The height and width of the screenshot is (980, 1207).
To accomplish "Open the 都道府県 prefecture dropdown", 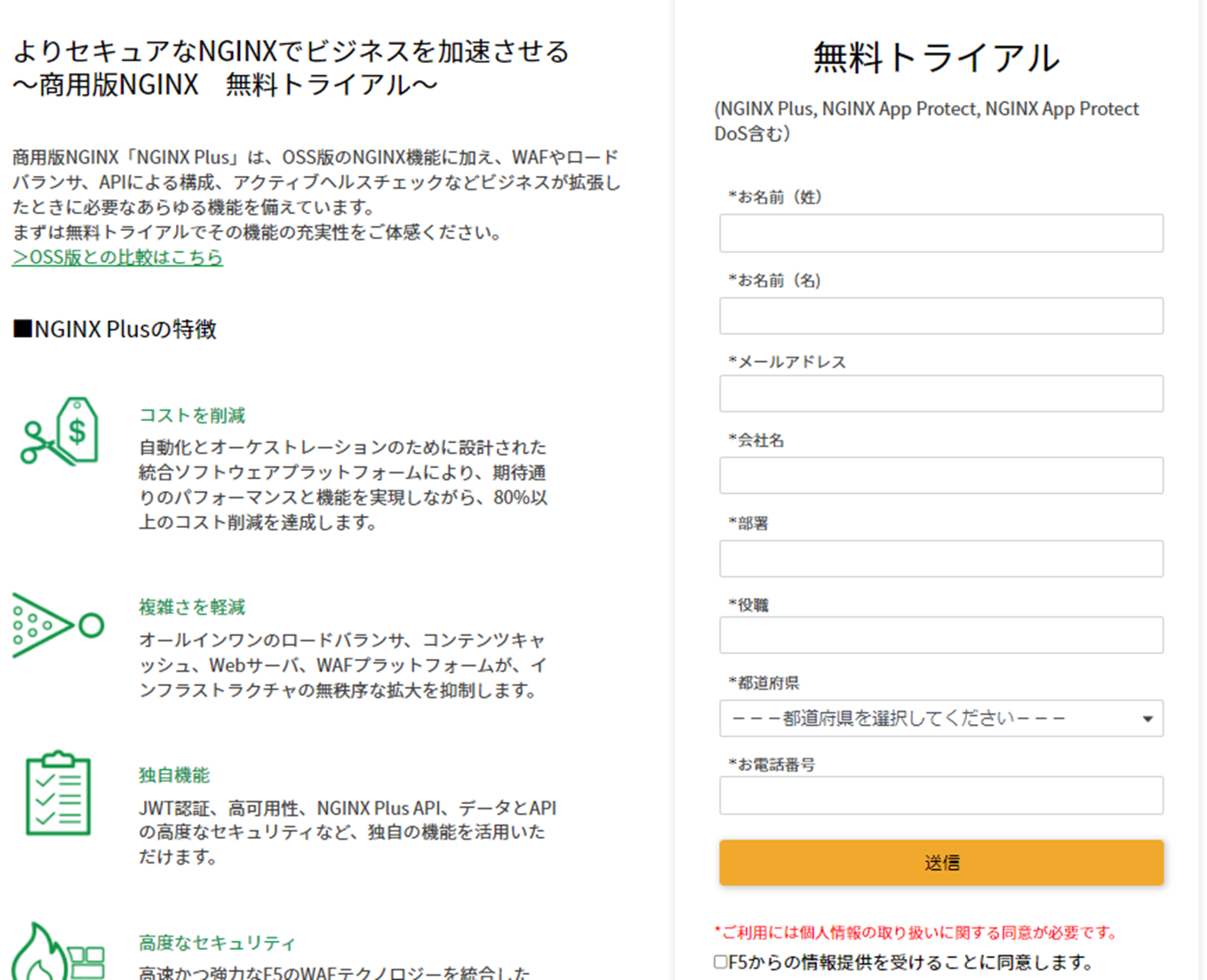I will (x=941, y=718).
